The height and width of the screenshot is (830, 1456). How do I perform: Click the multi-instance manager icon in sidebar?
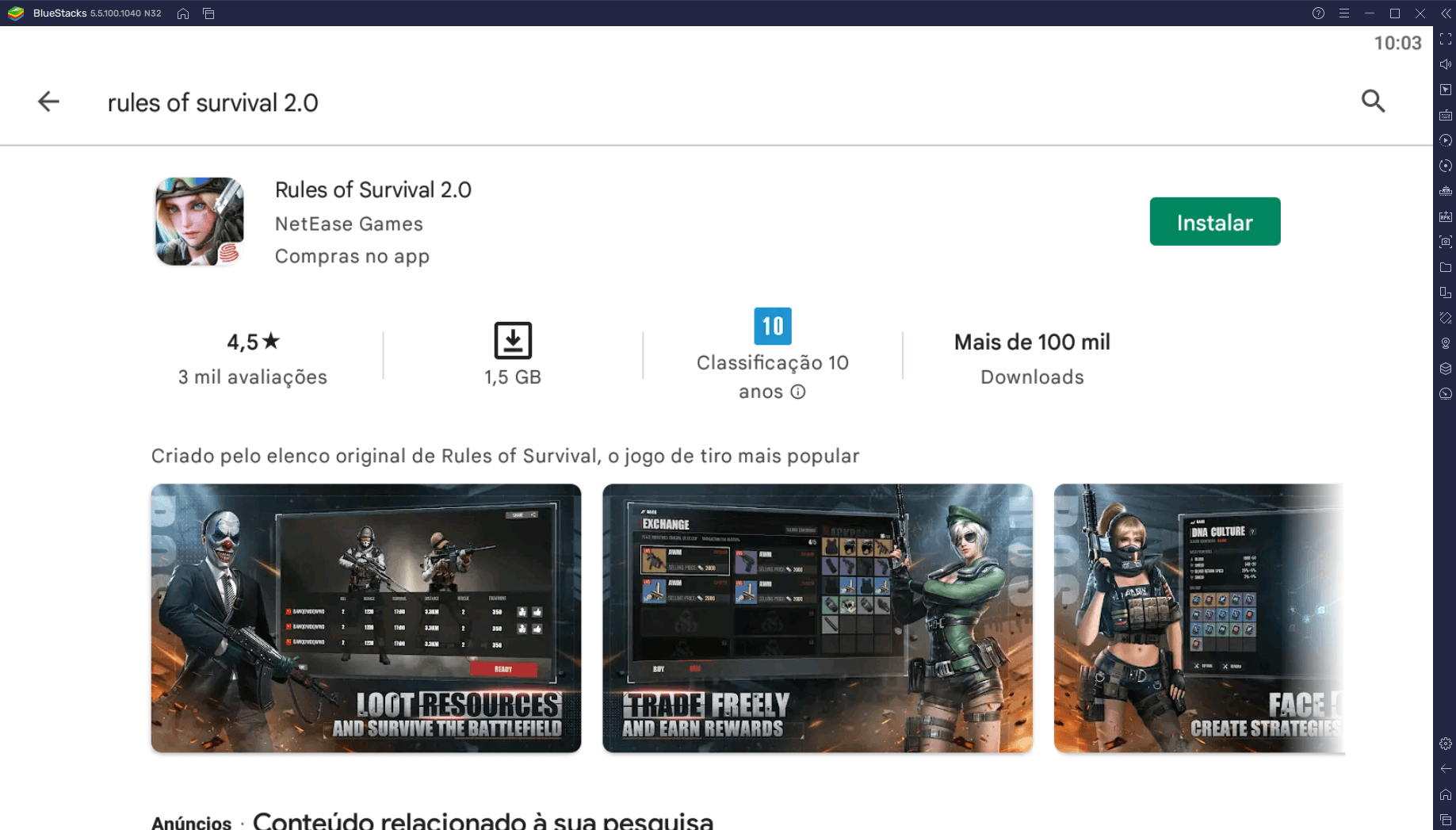coord(1446,293)
